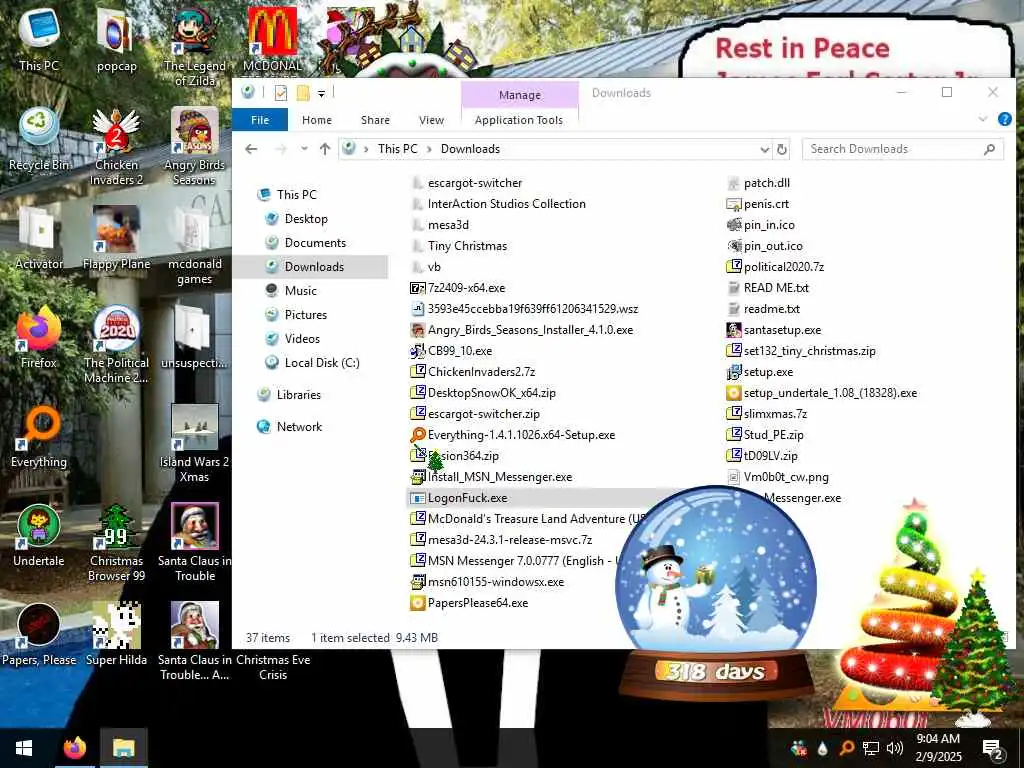Open the File menu tab
This screenshot has height=768, width=1024.
click(x=260, y=120)
